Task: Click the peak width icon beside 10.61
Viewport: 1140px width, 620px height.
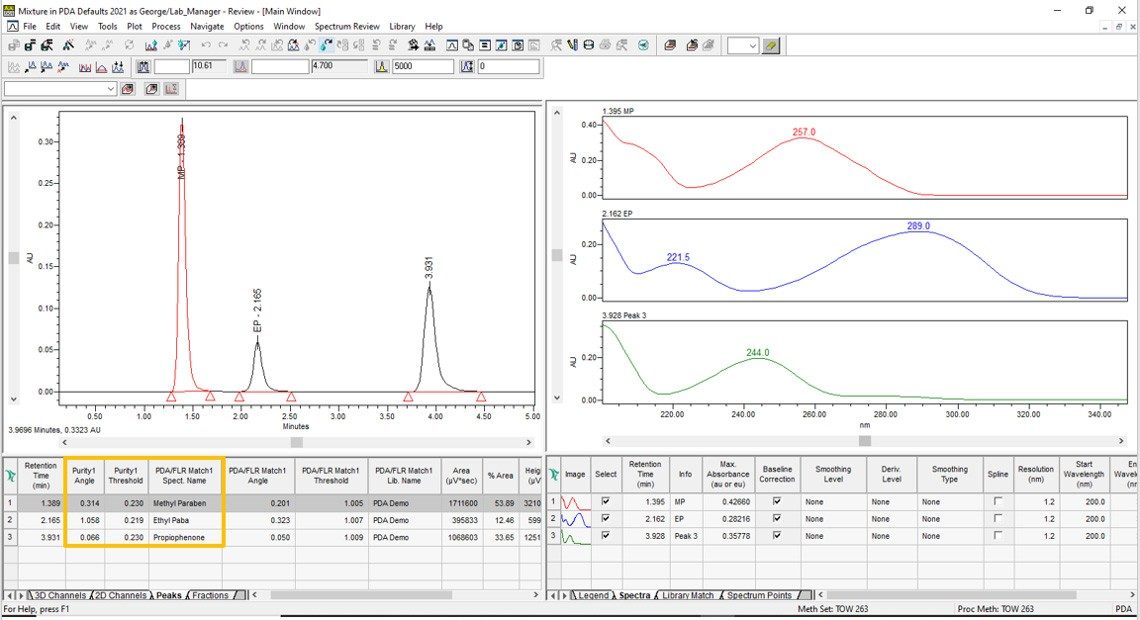Action: tap(142, 67)
